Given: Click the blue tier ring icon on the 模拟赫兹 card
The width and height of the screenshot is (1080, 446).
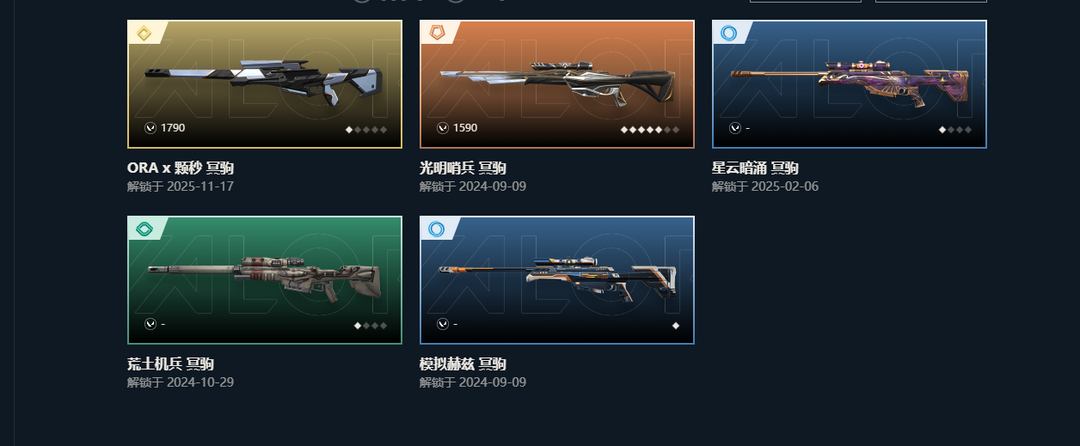Looking at the screenshot, I should 436,229.
